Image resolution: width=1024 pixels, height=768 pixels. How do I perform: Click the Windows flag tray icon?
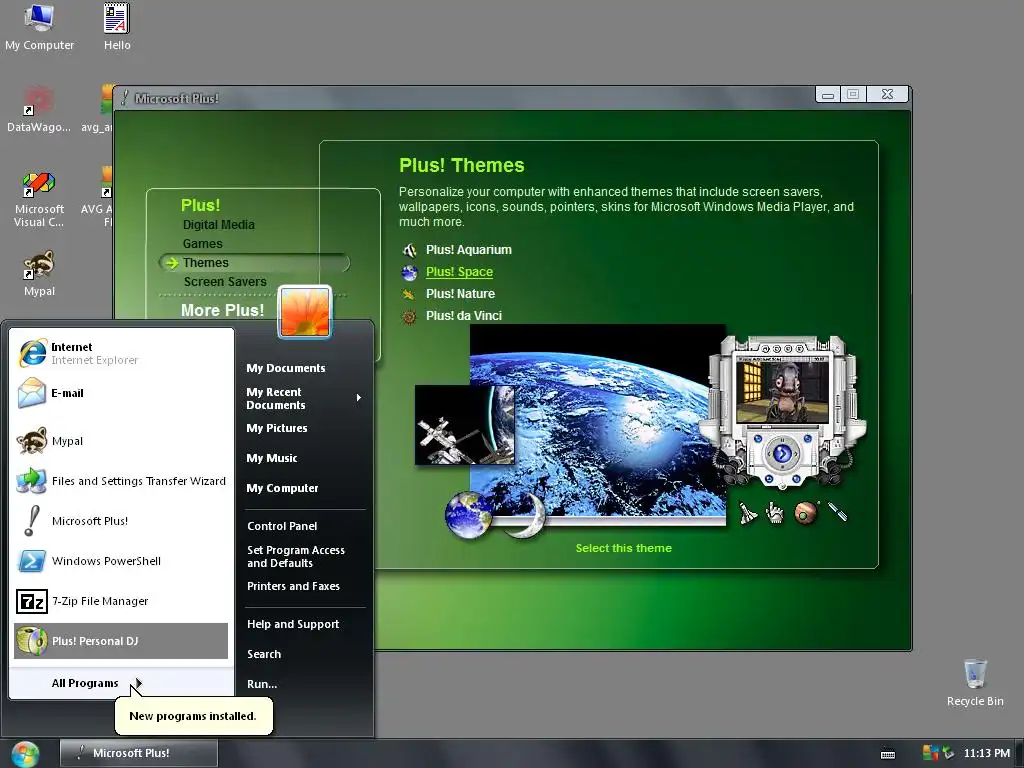[930, 753]
